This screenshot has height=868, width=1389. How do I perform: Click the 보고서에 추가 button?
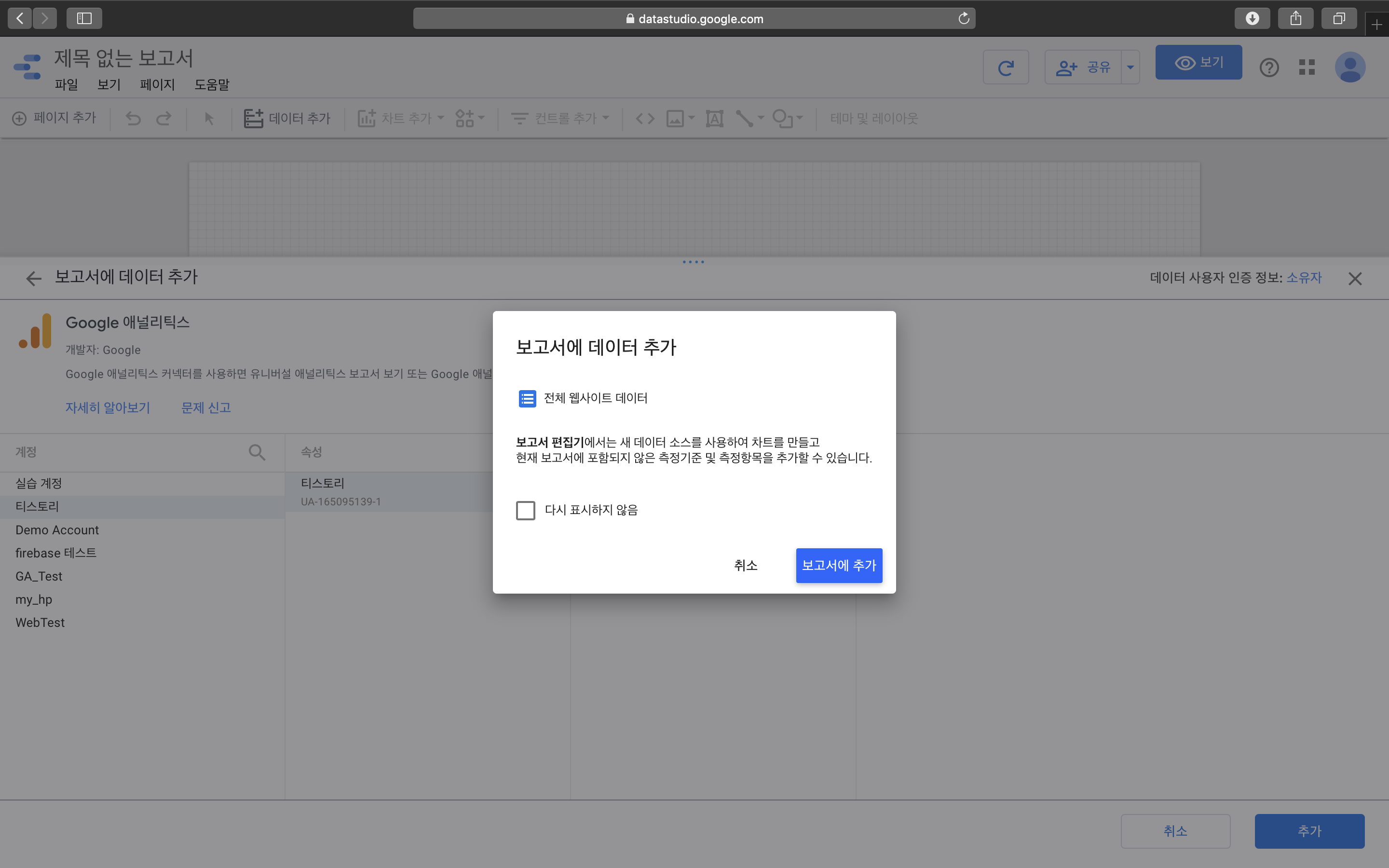[x=839, y=566]
